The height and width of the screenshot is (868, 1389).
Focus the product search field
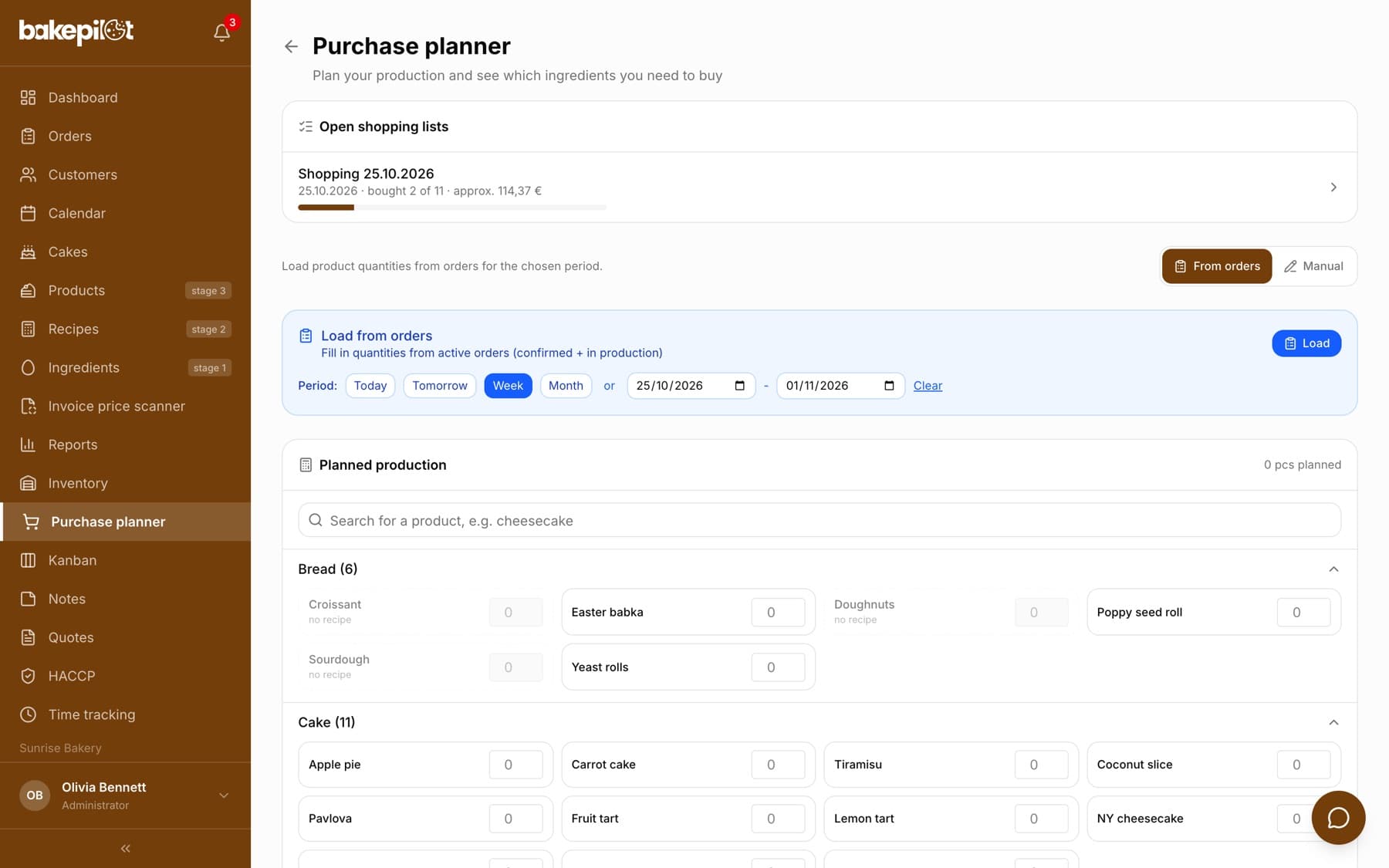tap(820, 520)
